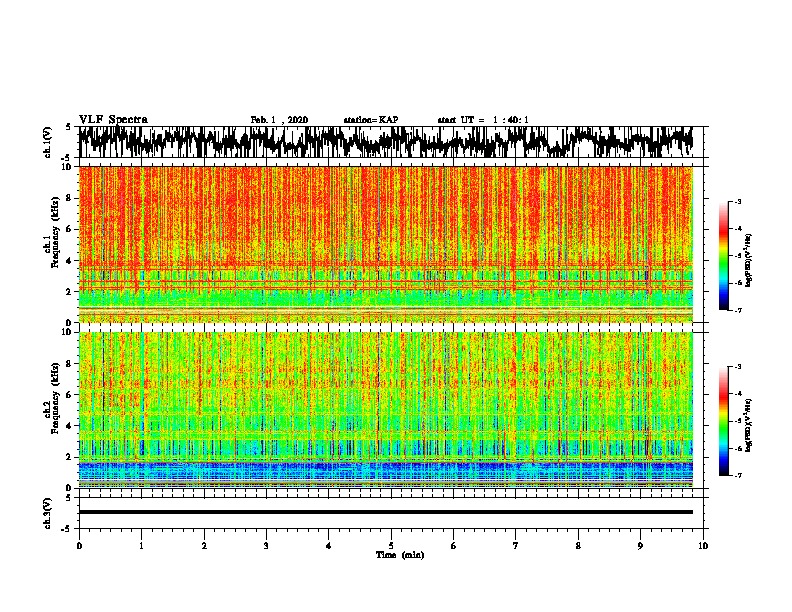This screenshot has height=612, width=792.
Task: Click the time axis tick label 10
Action: (x=703, y=546)
